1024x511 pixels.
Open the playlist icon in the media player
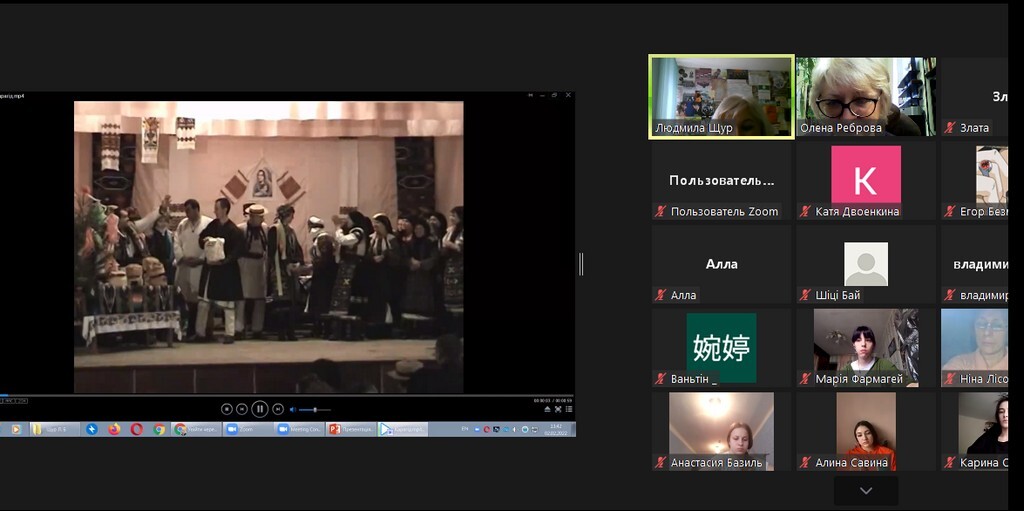569,409
